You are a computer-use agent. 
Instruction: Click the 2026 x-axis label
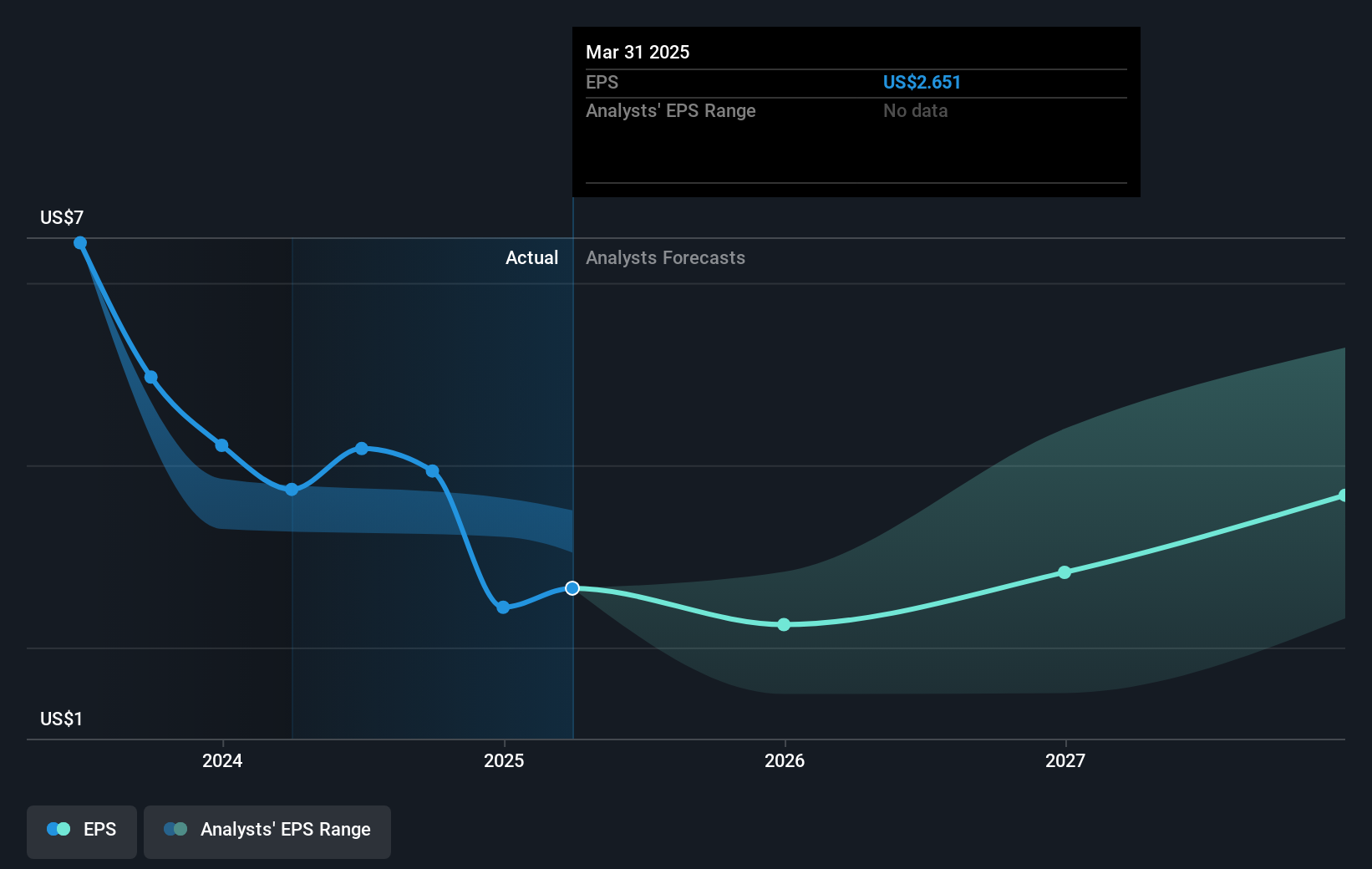[785, 760]
